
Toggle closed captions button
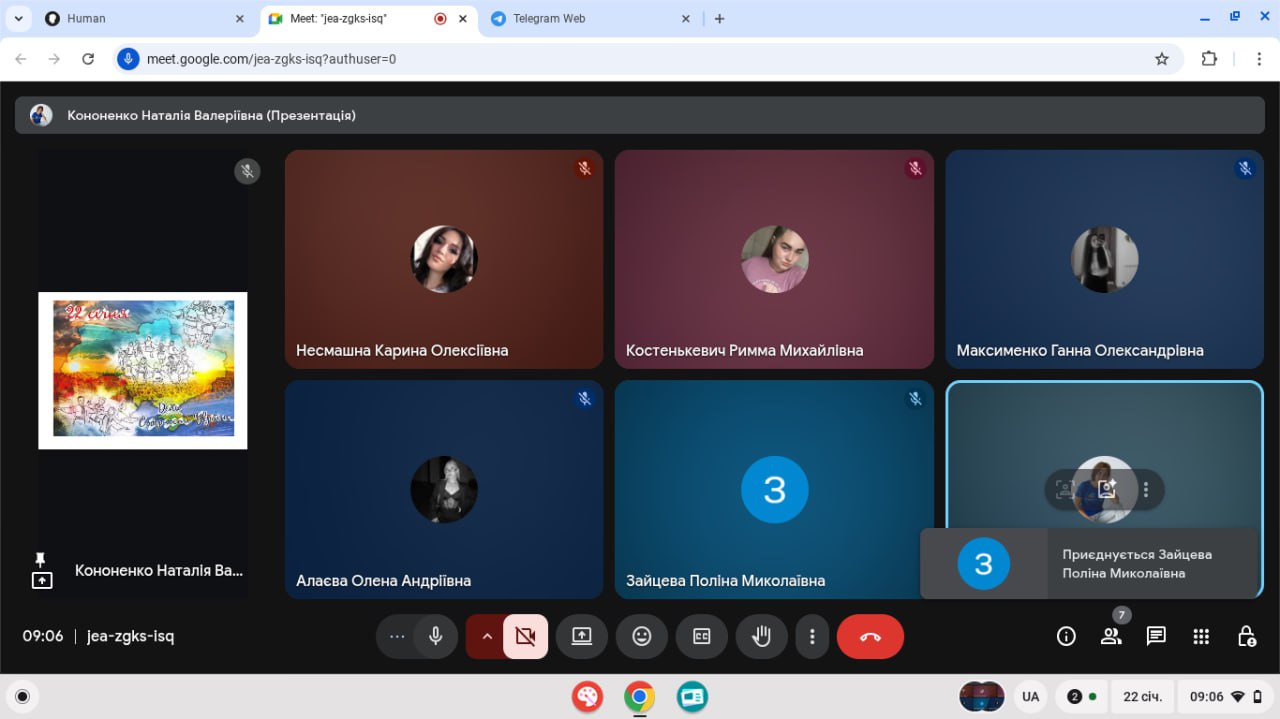[x=702, y=636]
